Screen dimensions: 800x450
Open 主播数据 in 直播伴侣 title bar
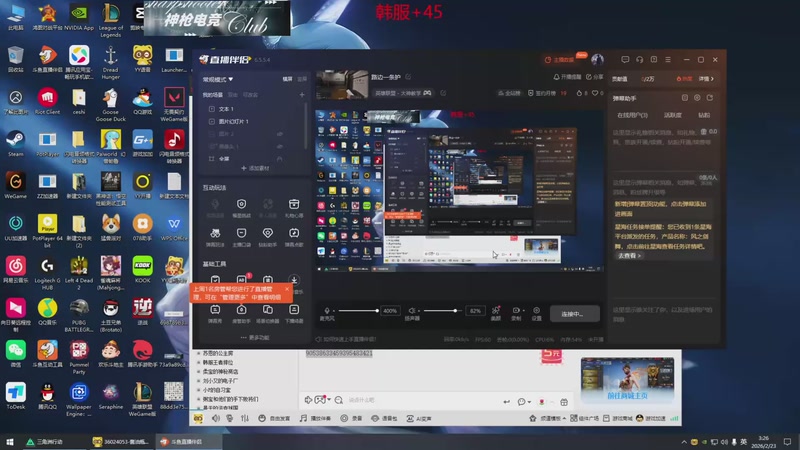(x=559, y=60)
